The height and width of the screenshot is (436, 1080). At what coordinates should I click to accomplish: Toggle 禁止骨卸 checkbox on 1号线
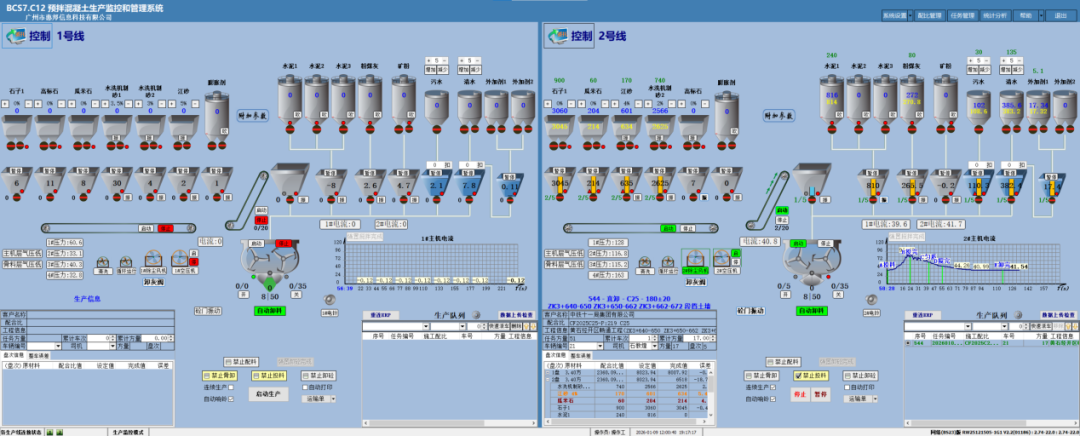[x=207, y=376]
